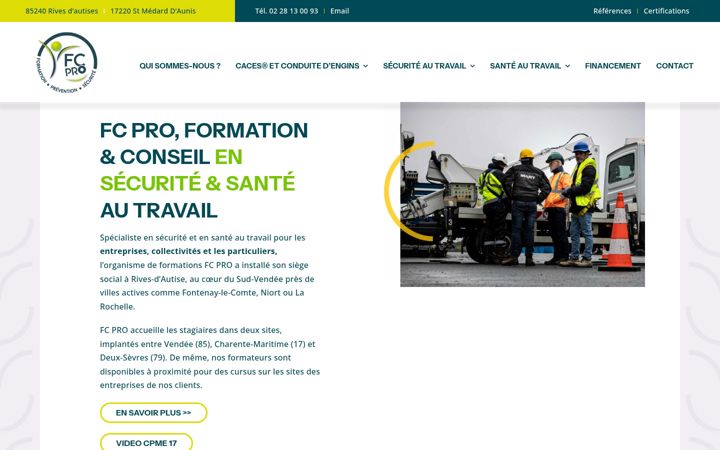Viewport: 720px width, 450px height.
Task: Call the Tél. 02 28 13 00 93 number
Action: [x=287, y=11]
